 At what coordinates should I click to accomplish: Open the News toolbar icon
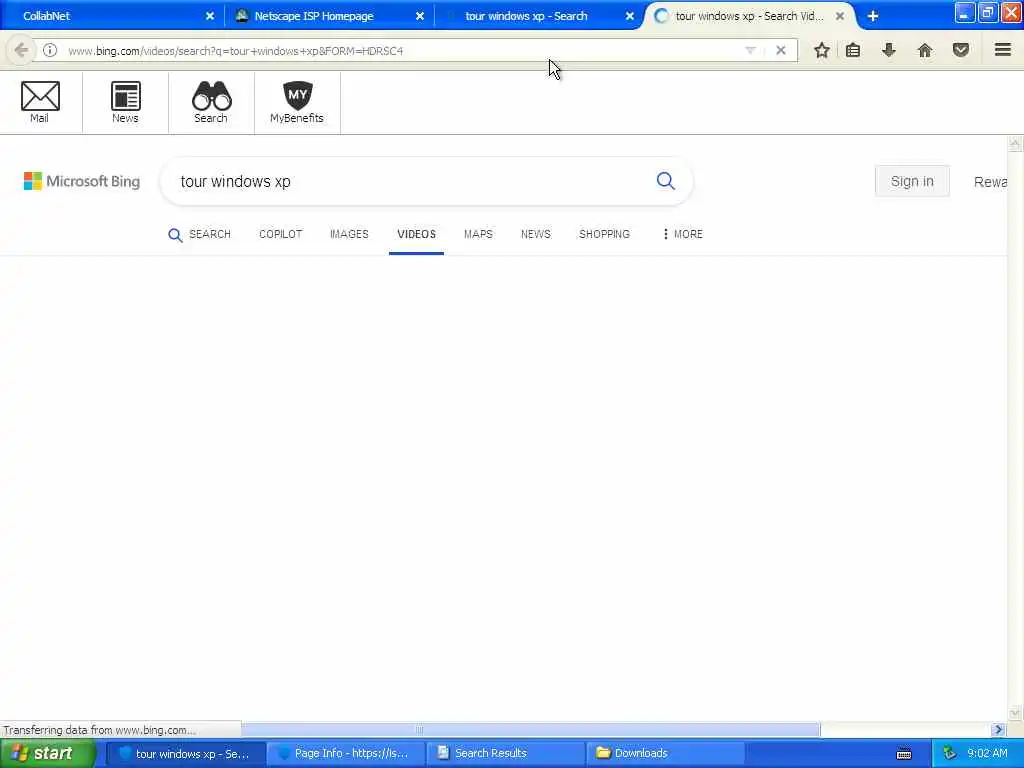click(125, 102)
